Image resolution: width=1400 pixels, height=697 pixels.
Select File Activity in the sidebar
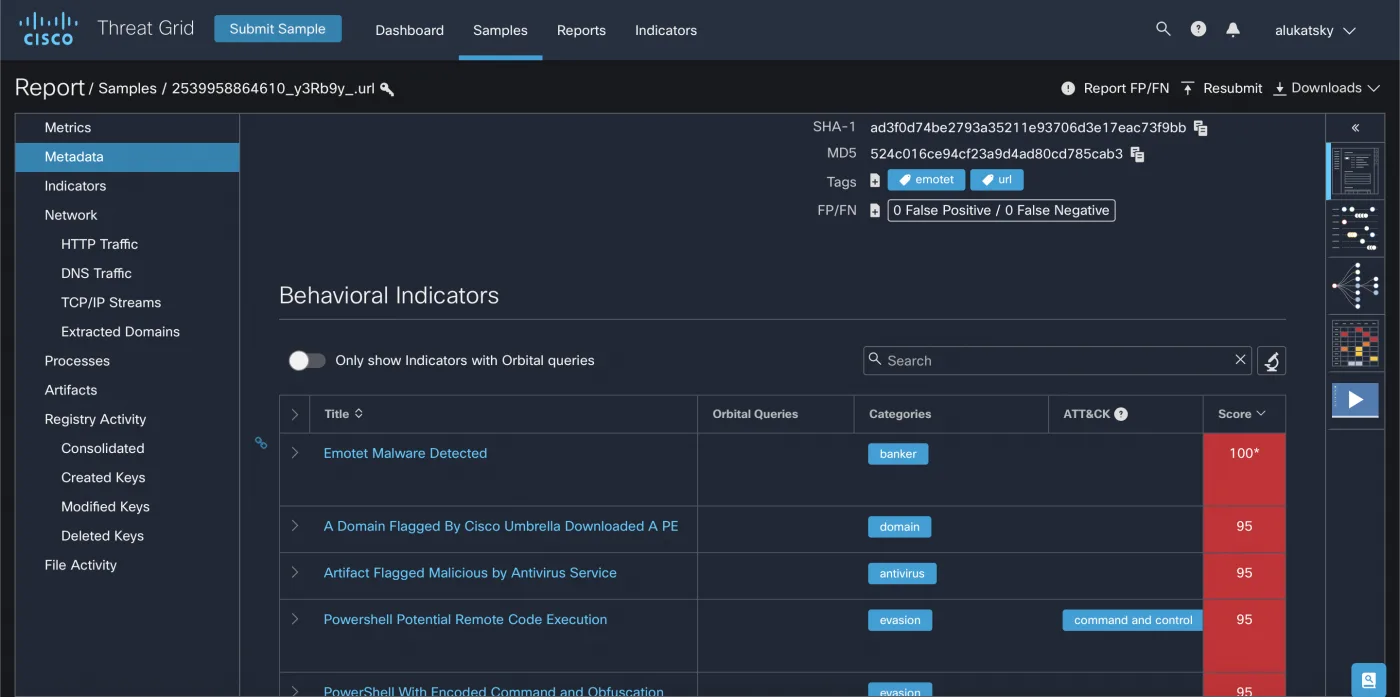tap(127, 565)
